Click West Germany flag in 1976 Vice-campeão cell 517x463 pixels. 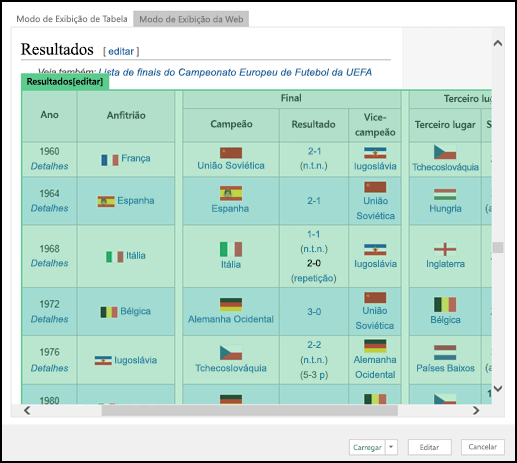pyautogui.click(x=375, y=346)
